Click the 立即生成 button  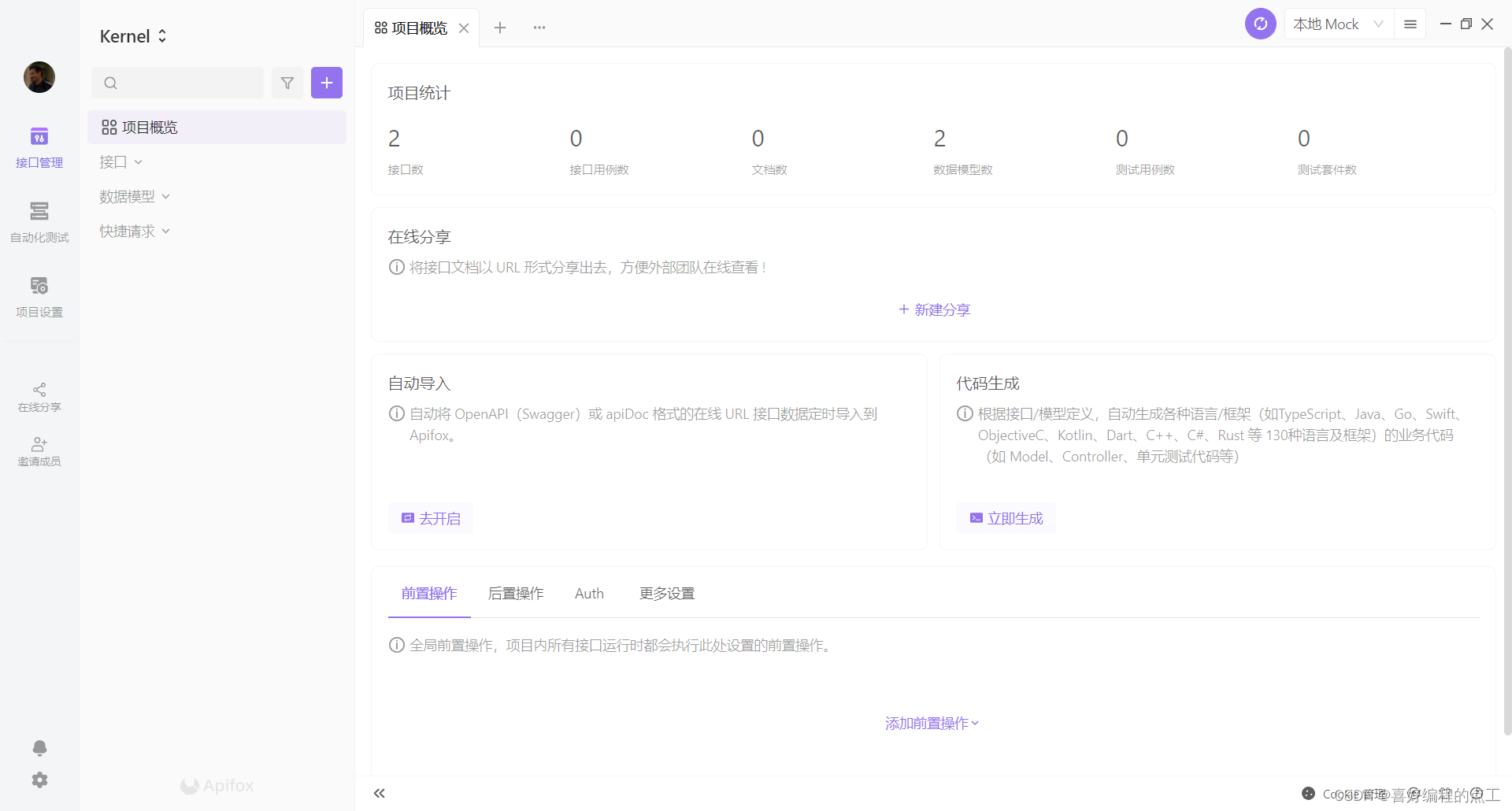click(1006, 518)
